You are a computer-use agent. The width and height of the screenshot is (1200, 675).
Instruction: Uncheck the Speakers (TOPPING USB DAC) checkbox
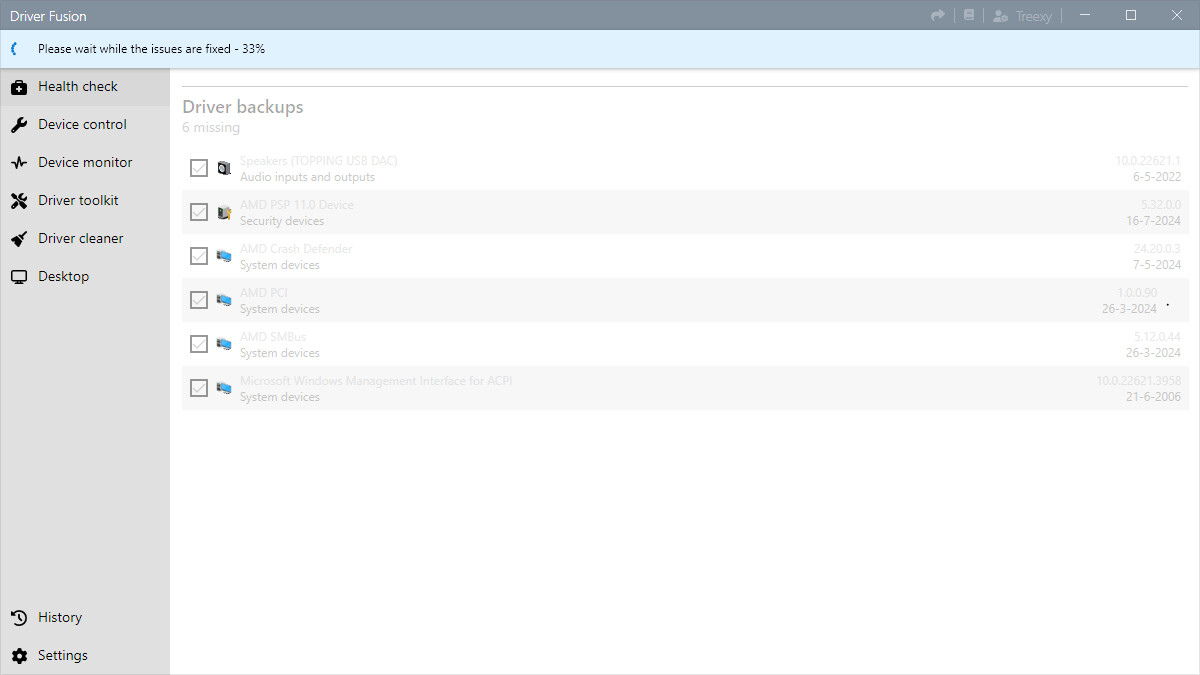[x=199, y=168]
